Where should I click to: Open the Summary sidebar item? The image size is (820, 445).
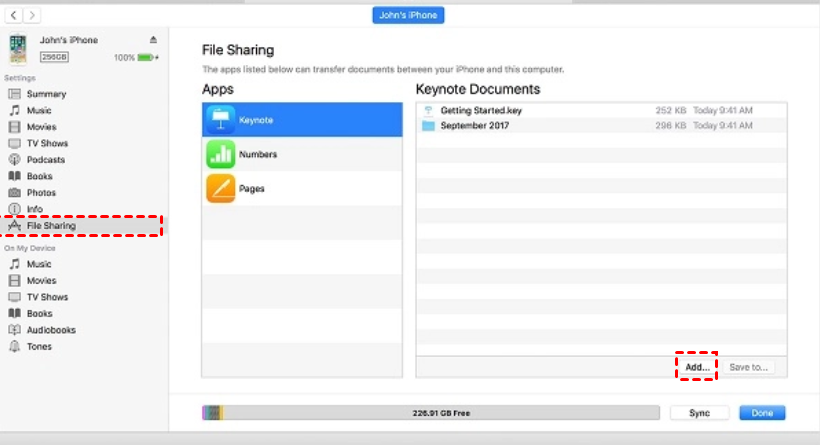click(x=46, y=94)
